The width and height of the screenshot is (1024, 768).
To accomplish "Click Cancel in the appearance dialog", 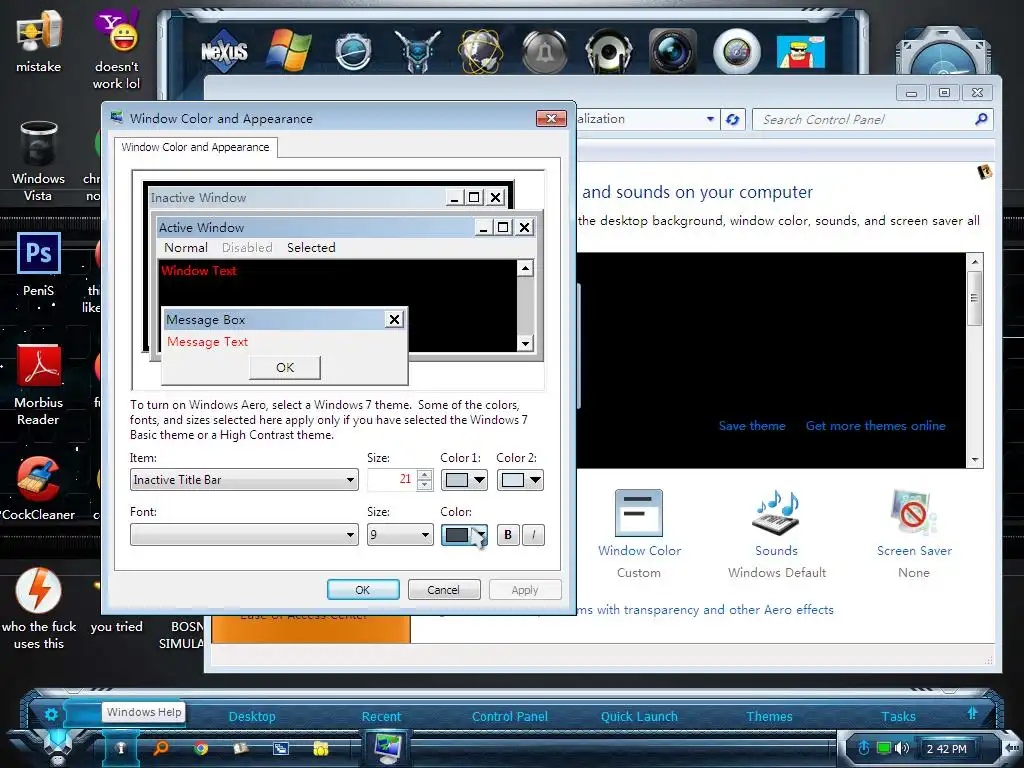I will [x=443, y=590].
